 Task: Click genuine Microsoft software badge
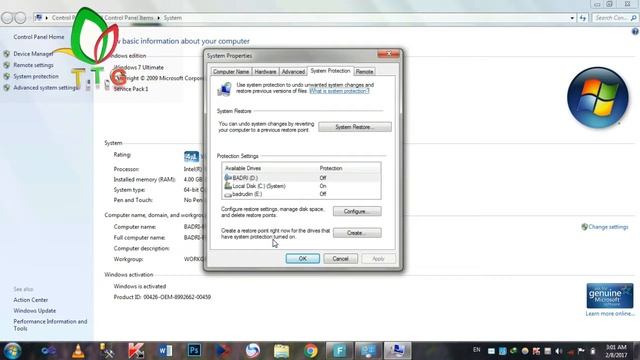[610, 296]
